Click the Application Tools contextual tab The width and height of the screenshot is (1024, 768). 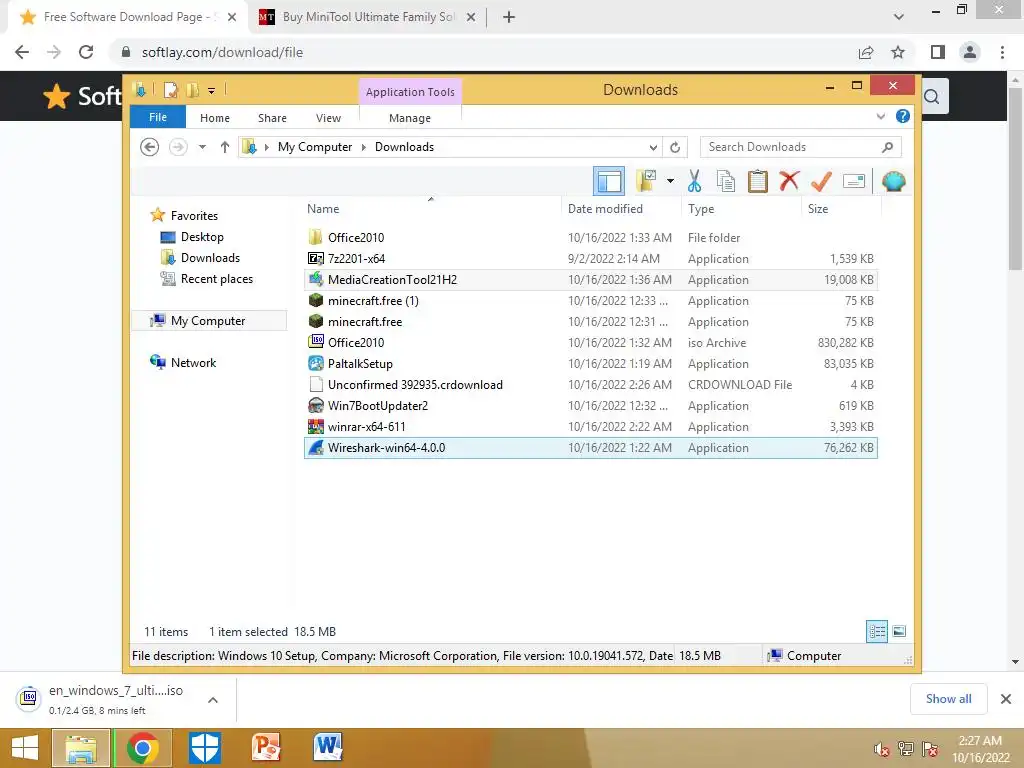click(x=410, y=91)
